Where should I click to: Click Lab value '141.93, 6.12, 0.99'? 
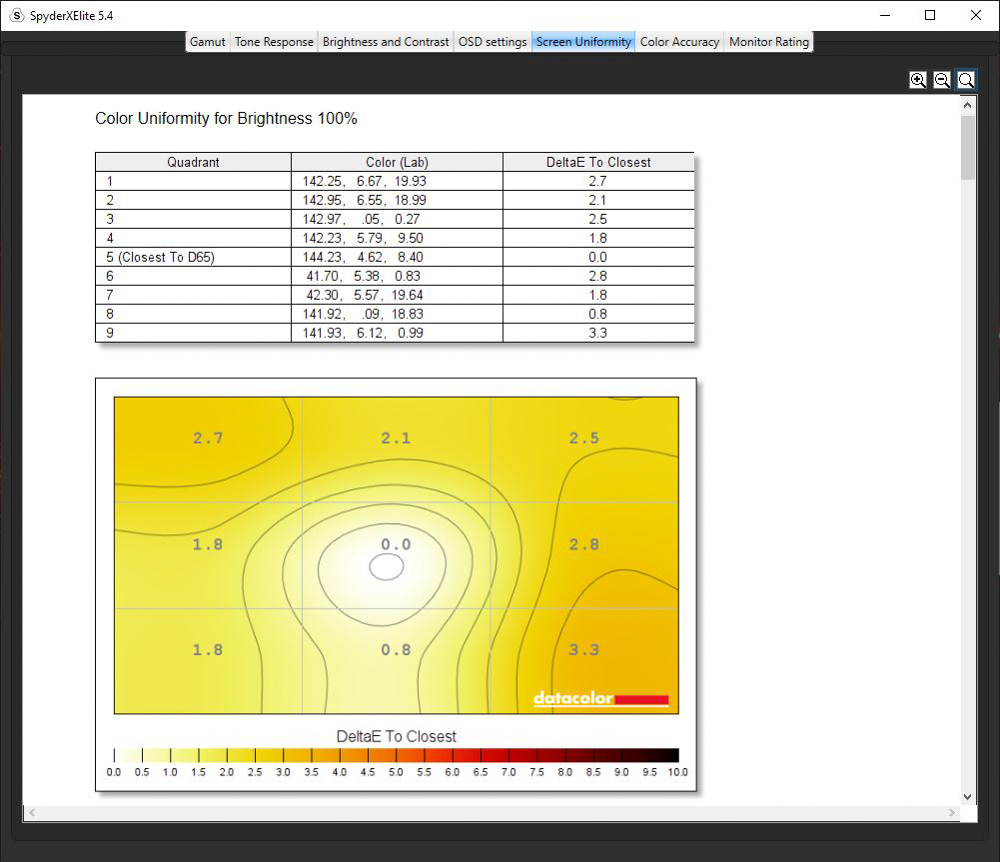pyautogui.click(x=362, y=333)
